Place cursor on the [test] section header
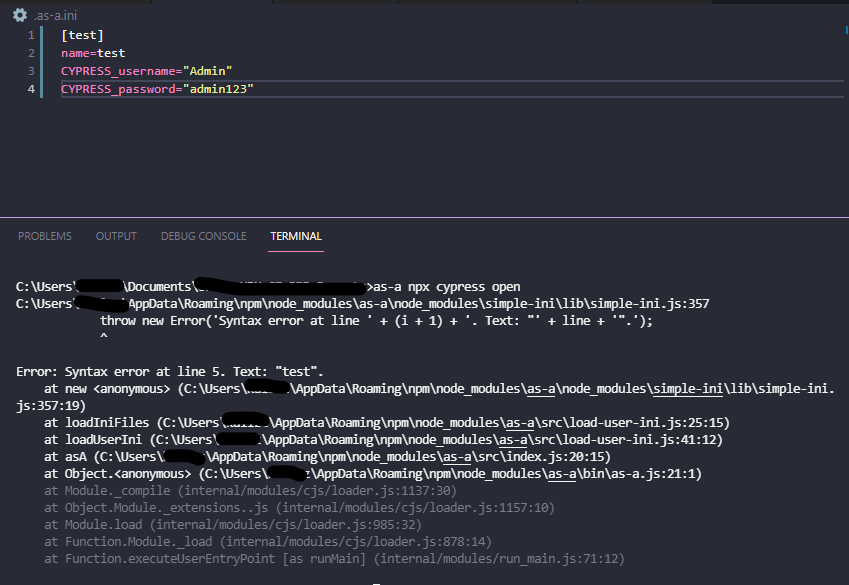Image resolution: width=849 pixels, height=585 pixels. tap(82, 35)
